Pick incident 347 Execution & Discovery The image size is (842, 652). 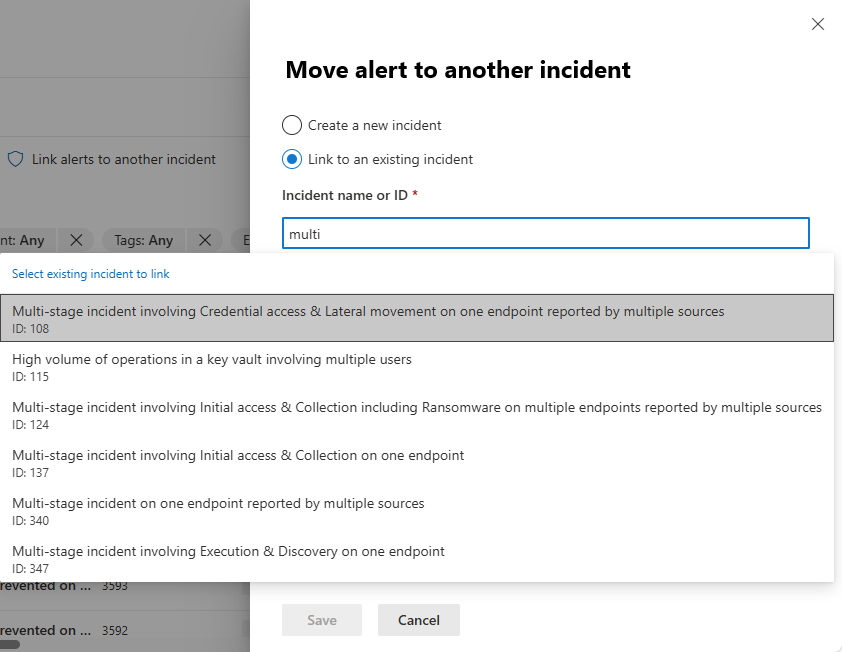pyautogui.click(x=228, y=558)
